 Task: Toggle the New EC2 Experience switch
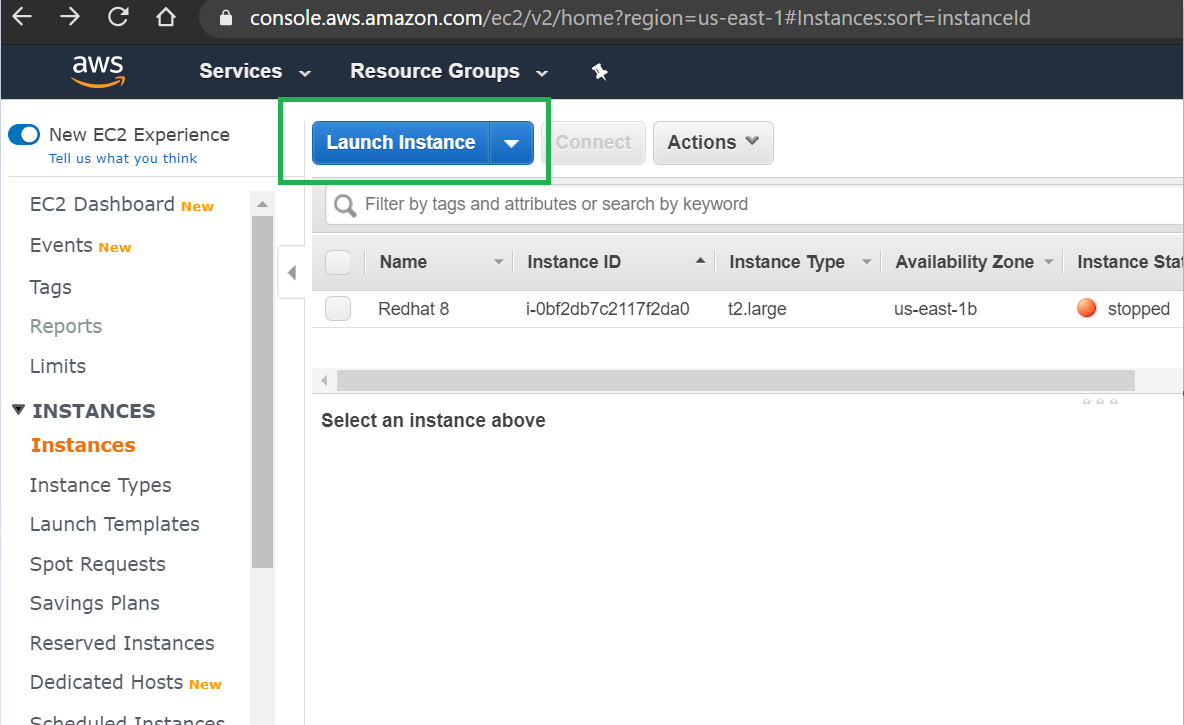coord(24,135)
